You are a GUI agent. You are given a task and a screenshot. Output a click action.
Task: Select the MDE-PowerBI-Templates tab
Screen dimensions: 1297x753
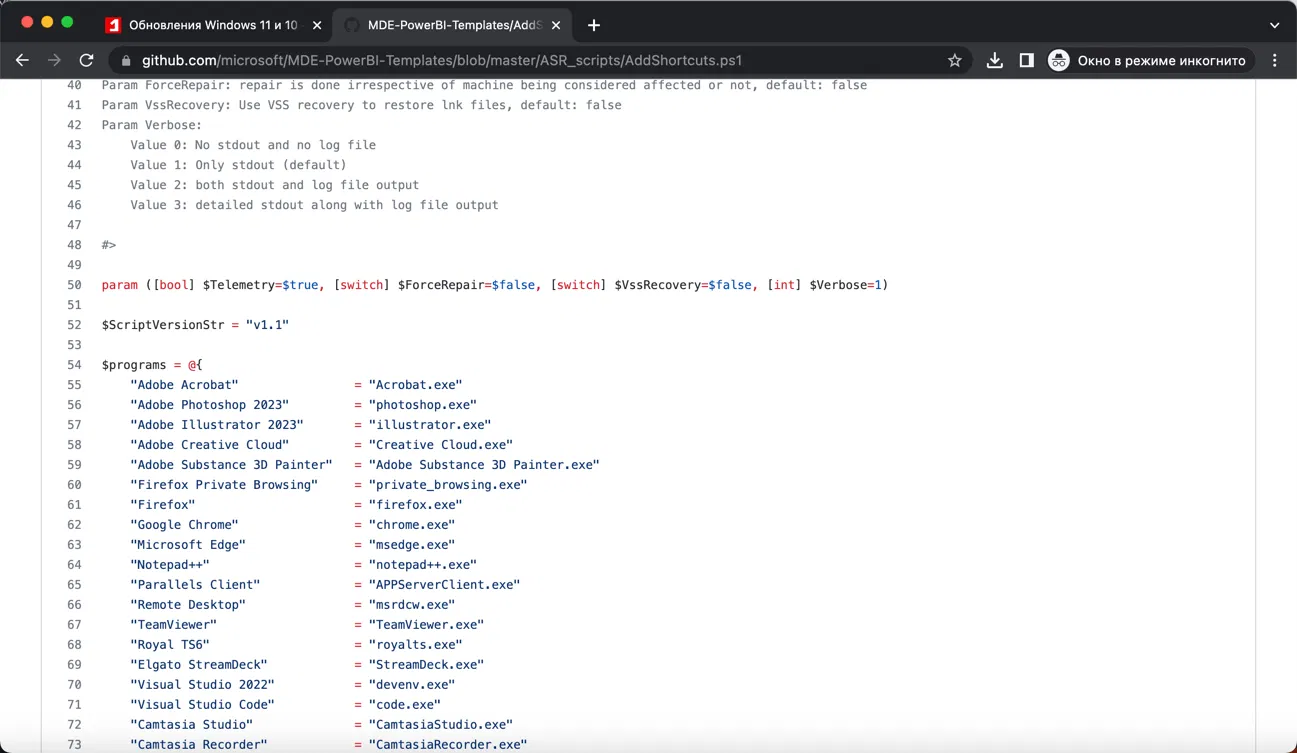pyautogui.click(x=451, y=25)
